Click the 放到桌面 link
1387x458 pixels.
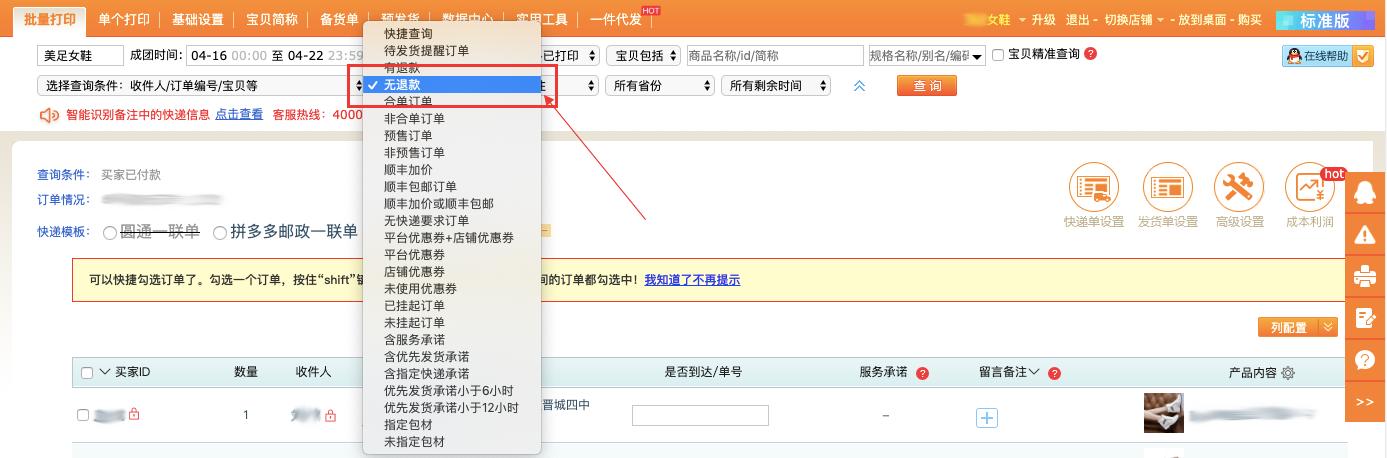coord(1200,19)
